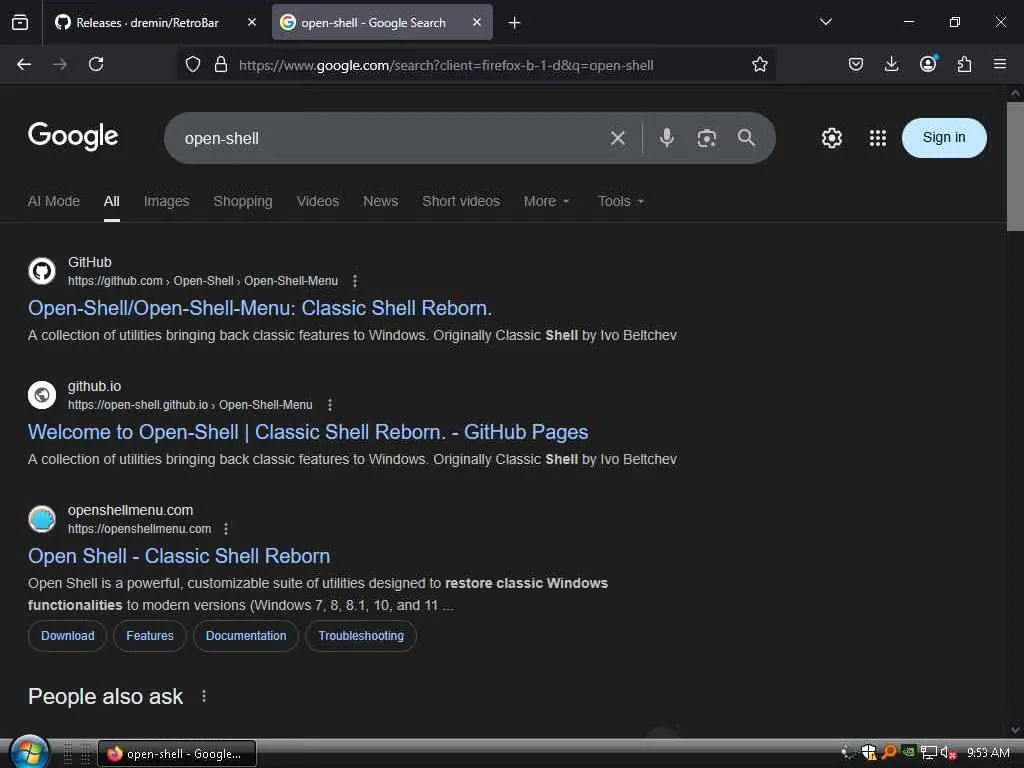Open options dots for github.io result
This screenshot has width=1024, height=768.
click(330, 405)
